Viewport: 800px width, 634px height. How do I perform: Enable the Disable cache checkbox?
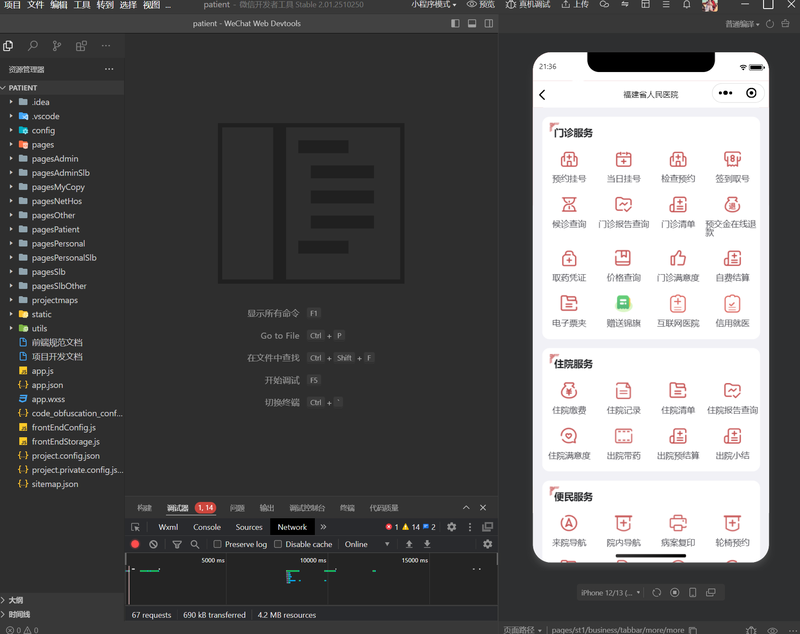tap(278, 544)
